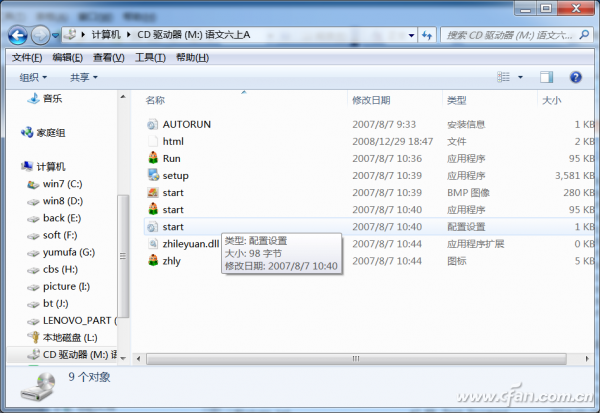Maximize the Explorer window
Screen dimensions: 600x413
[546, 8]
